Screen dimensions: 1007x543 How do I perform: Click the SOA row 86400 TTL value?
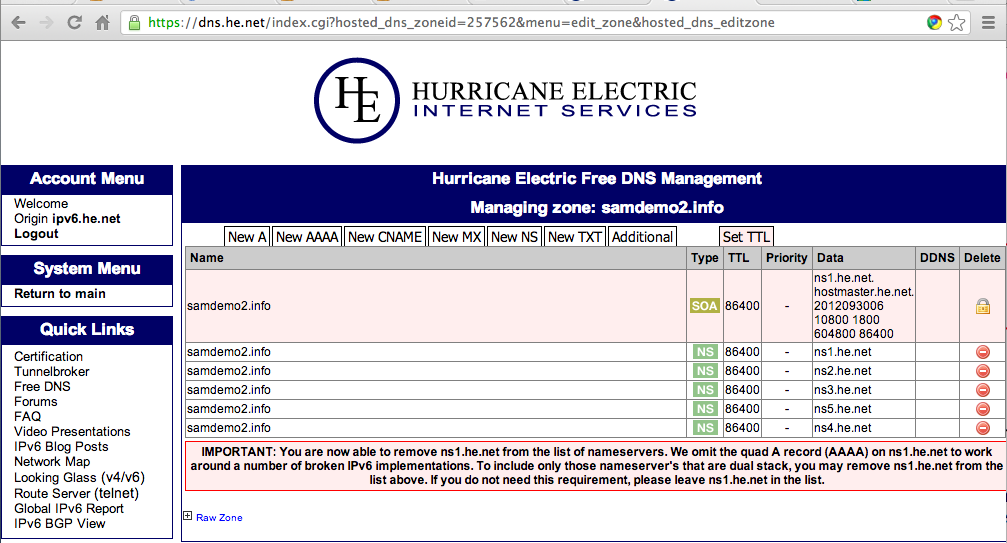point(742,306)
